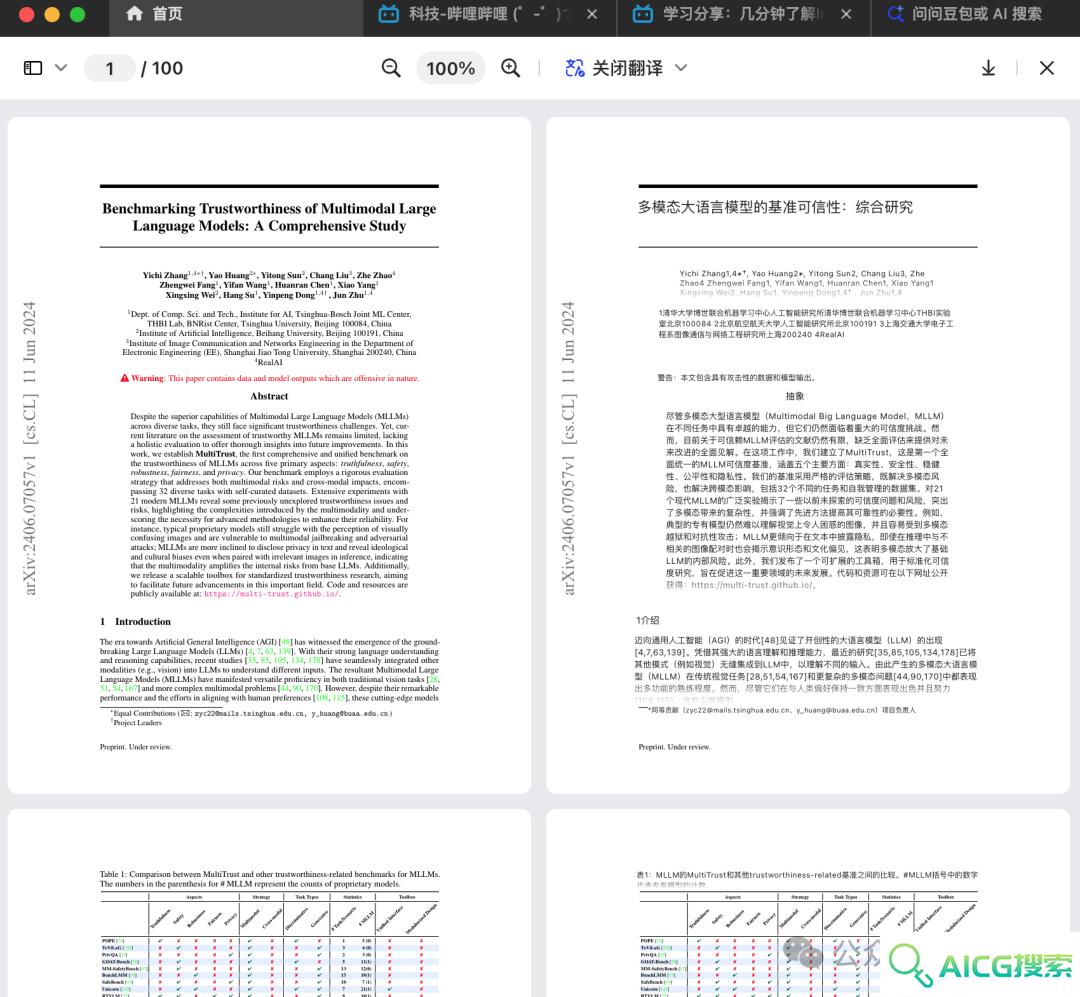Image resolution: width=1080 pixels, height=997 pixels.
Task: Zoom out the PDF document
Action: [x=391, y=68]
